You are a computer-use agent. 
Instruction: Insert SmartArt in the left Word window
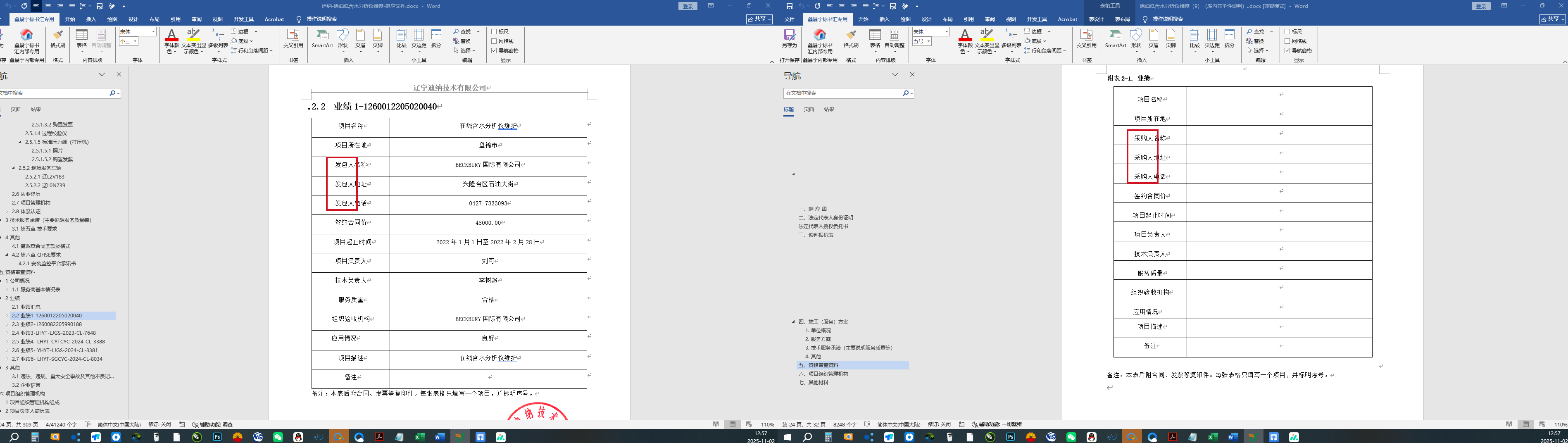tap(322, 39)
